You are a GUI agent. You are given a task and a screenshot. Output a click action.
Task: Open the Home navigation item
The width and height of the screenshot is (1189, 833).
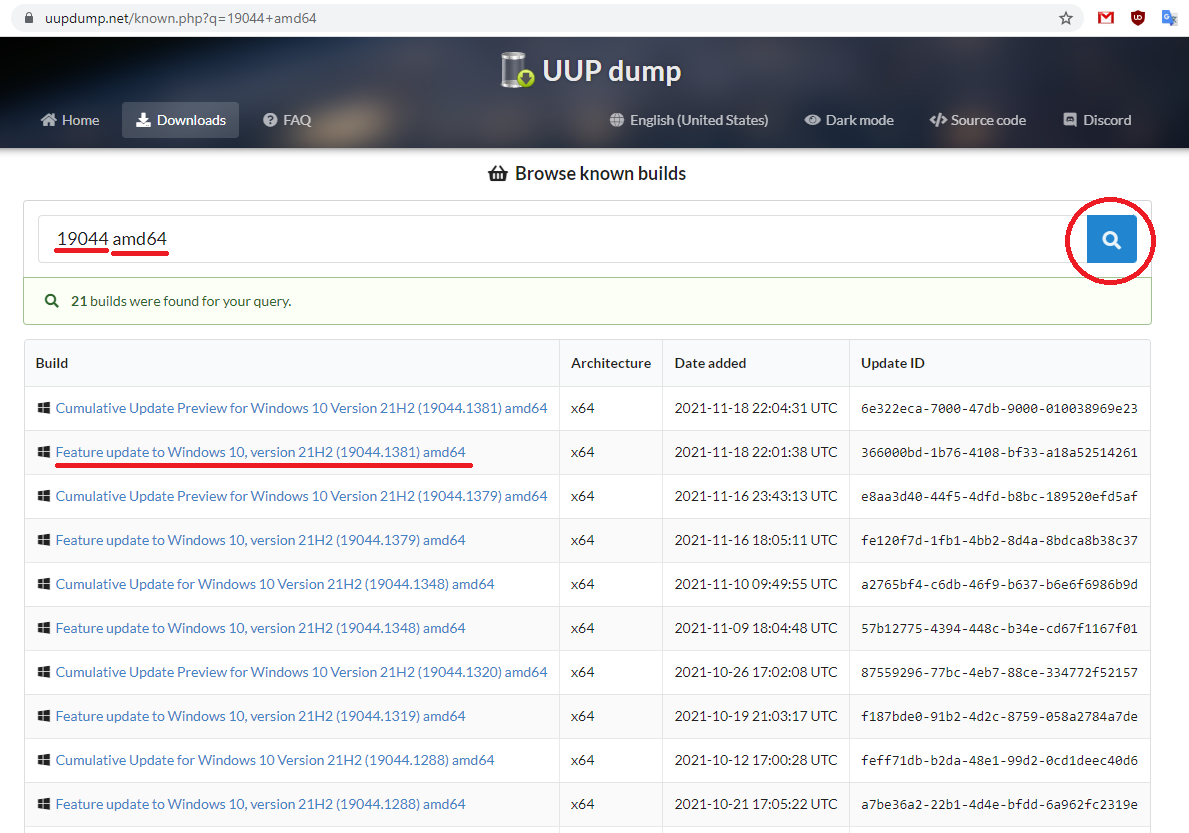pos(70,120)
